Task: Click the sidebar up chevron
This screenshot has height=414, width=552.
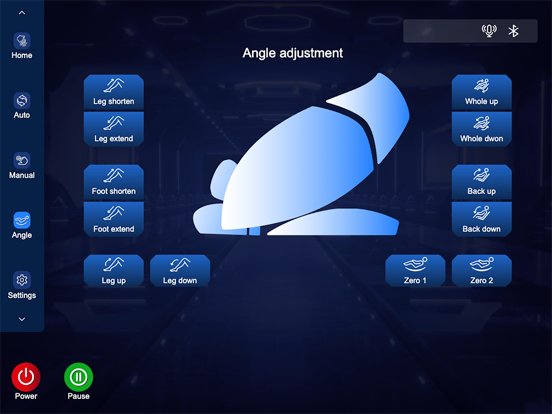Action: (x=22, y=13)
